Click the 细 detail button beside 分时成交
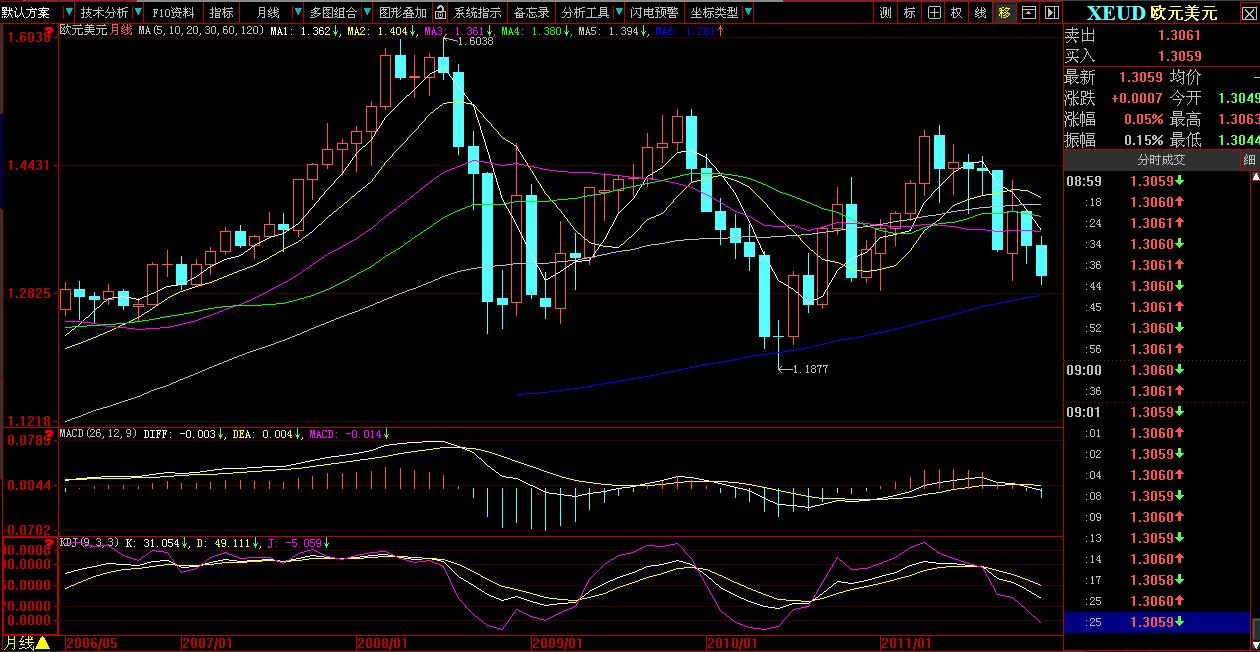 point(1250,160)
